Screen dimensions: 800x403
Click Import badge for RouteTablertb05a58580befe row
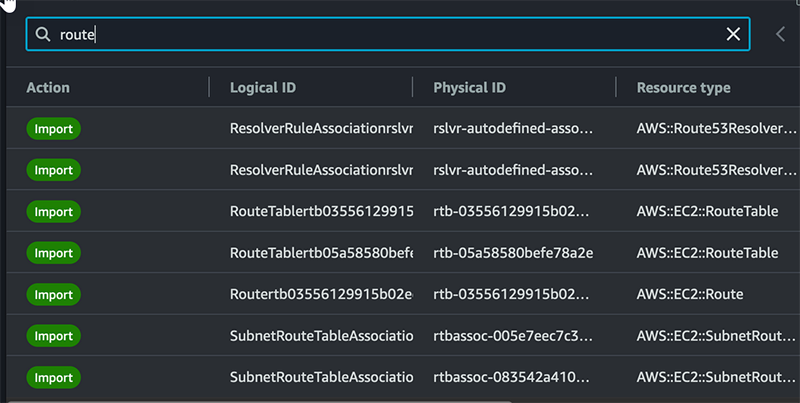tap(53, 253)
